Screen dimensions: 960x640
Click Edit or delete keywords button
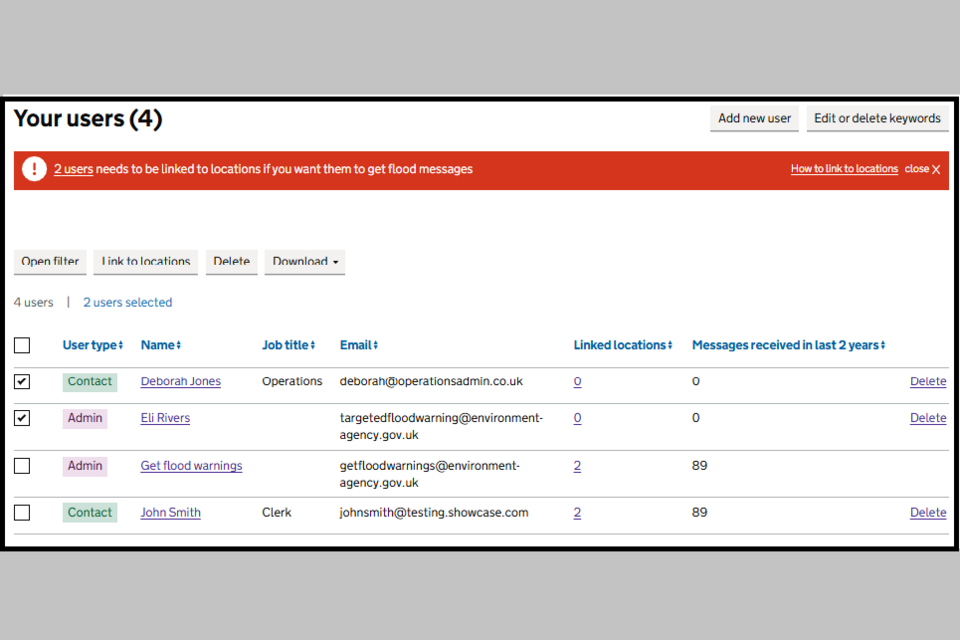[877, 118]
